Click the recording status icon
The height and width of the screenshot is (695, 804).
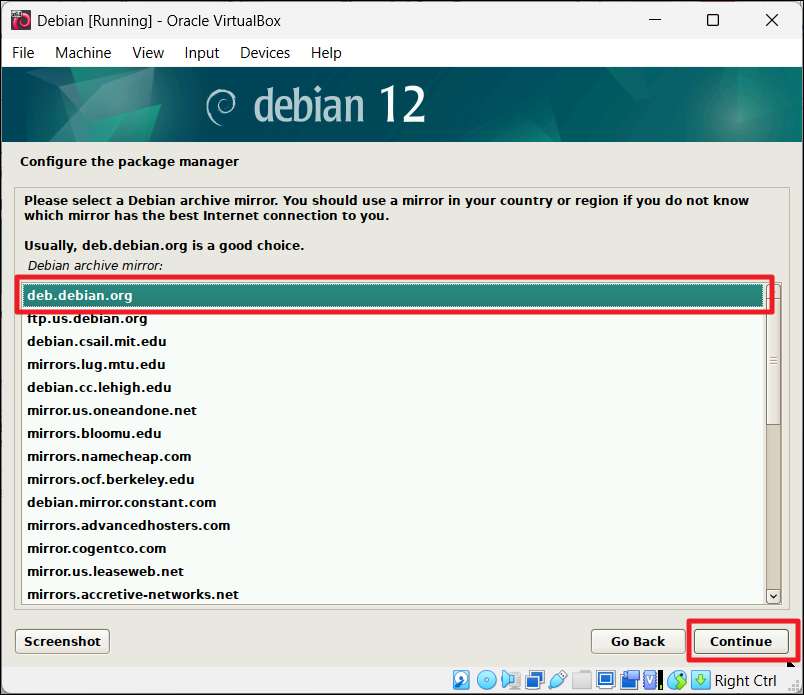pyautogui.click(x=630, y=681)
